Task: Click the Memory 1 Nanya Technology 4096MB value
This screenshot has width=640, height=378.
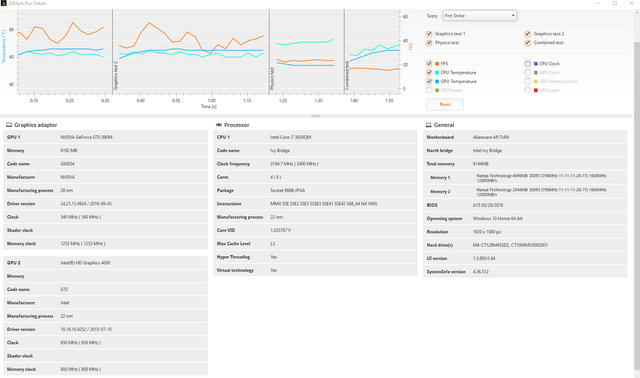Action: click(x=542, y=178)
